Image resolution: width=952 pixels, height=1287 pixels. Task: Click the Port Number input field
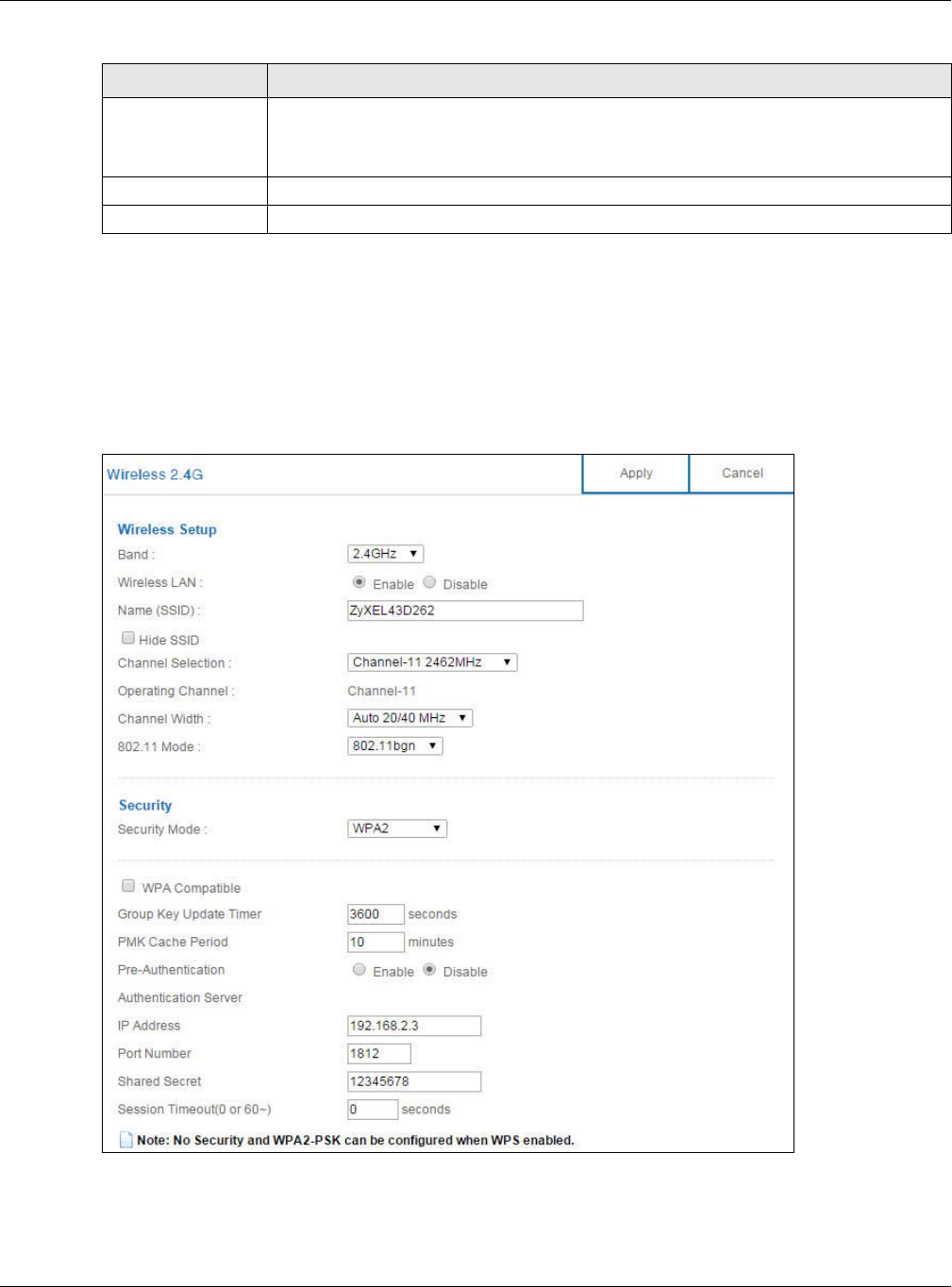point(379,1054)
